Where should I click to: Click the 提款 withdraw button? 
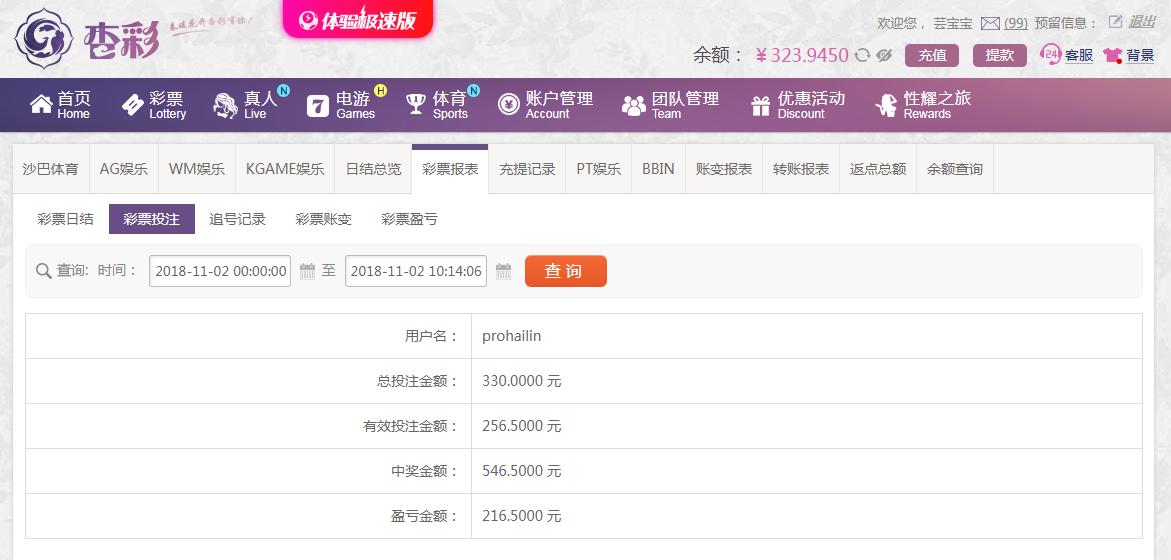[x=999, y=55]
